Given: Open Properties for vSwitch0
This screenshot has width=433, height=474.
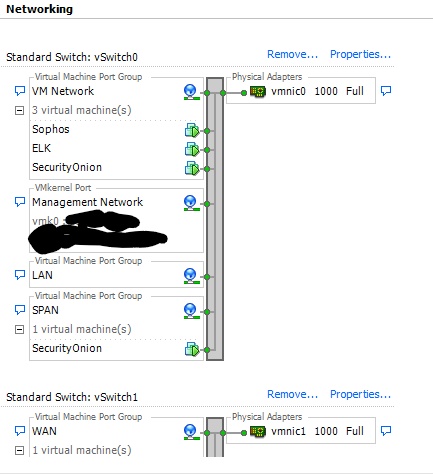Looking at the screenshot, I should [x=360, y=54].
